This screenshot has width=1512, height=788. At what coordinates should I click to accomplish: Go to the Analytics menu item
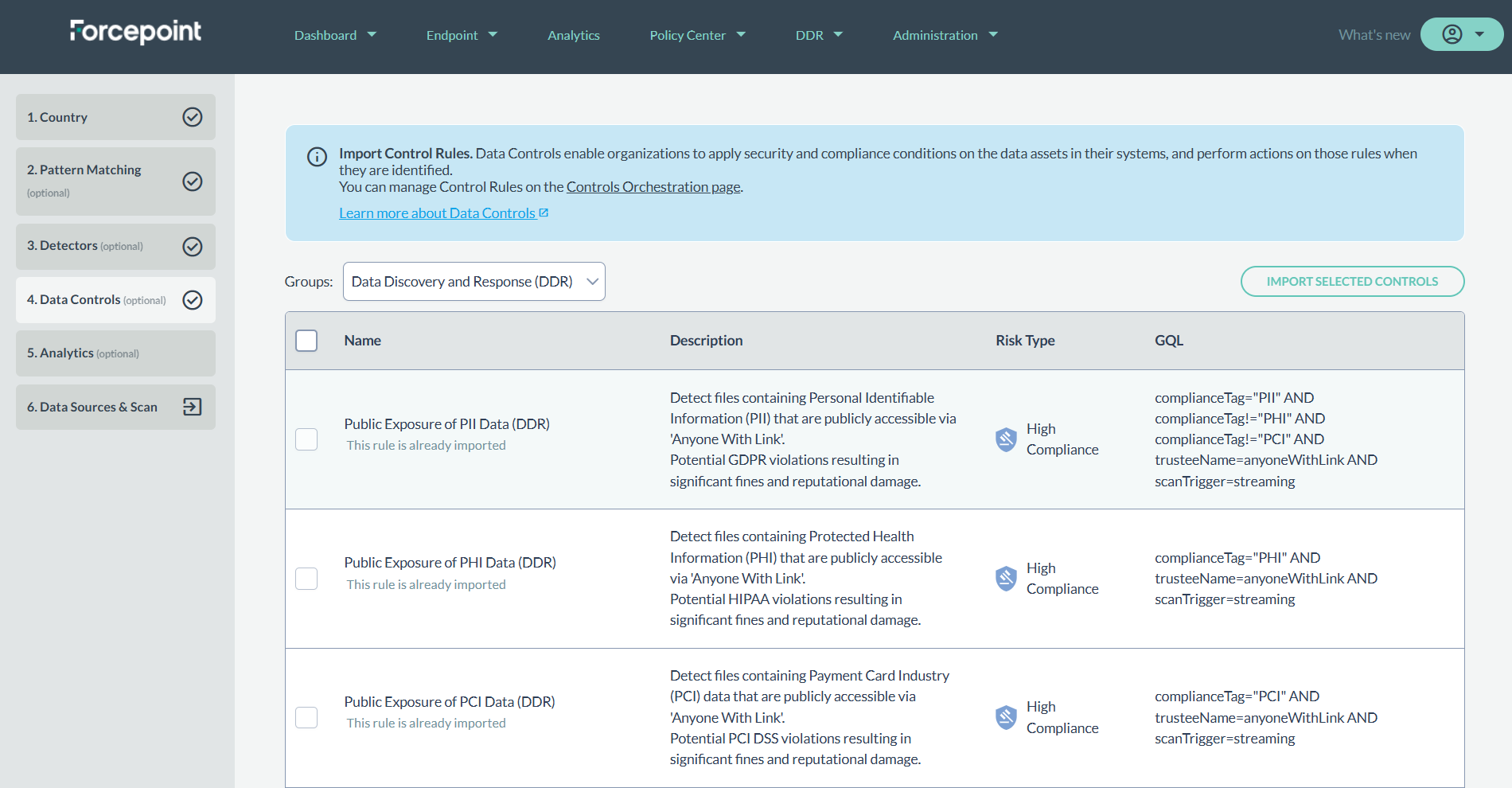(x=573, y=35)
